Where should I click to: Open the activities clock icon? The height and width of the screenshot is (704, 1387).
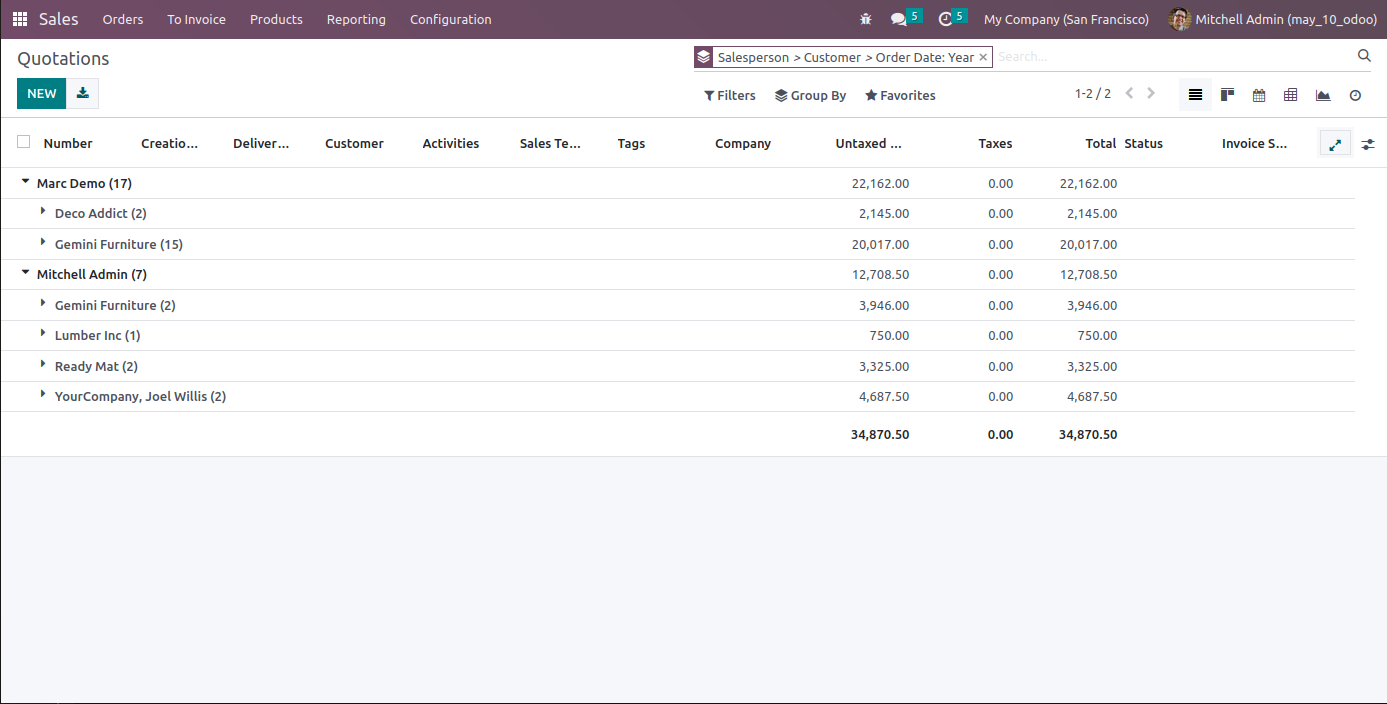[945, 19]
